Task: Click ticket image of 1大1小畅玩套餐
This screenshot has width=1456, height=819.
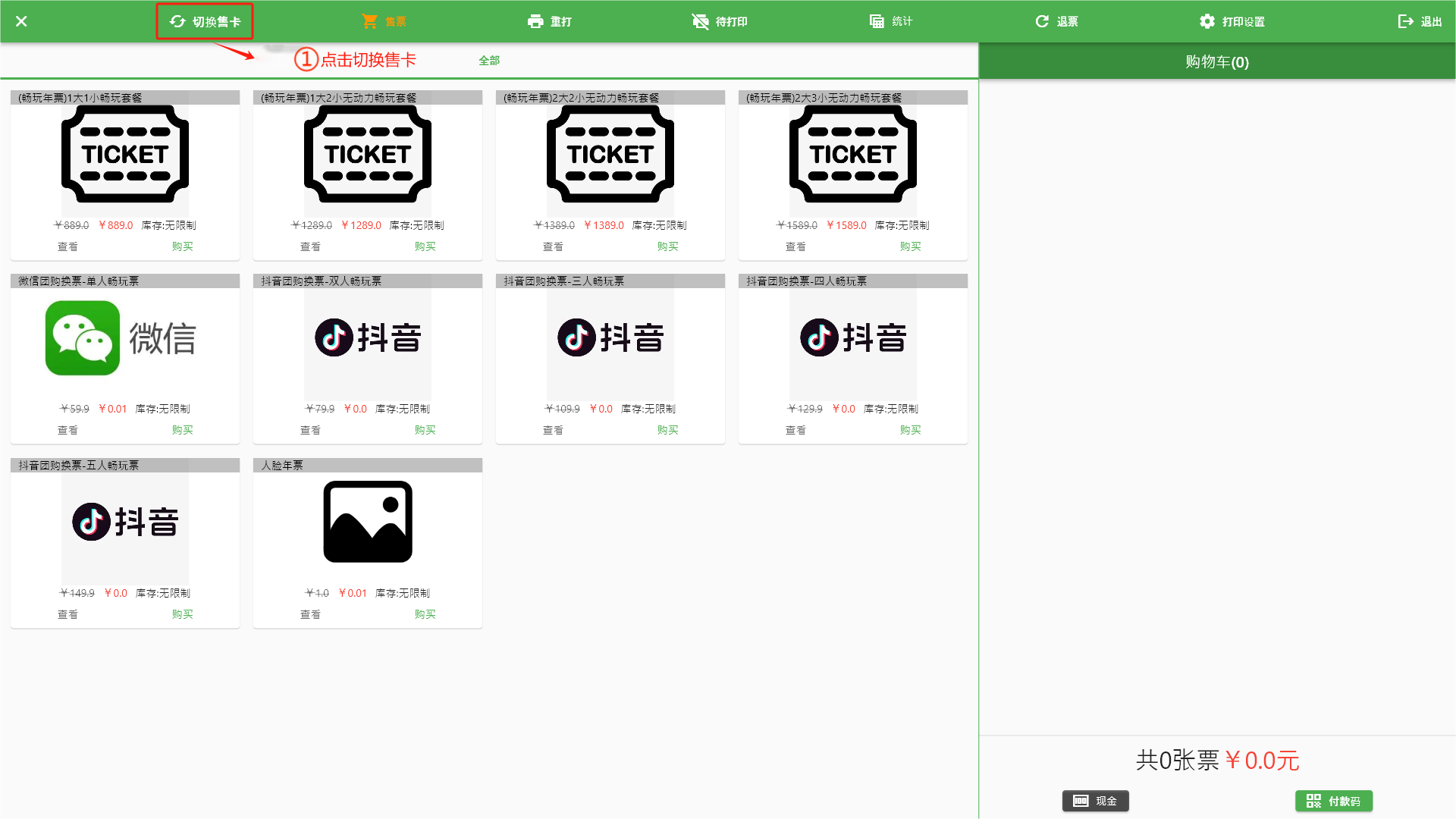Action: (x=125, y=154)
